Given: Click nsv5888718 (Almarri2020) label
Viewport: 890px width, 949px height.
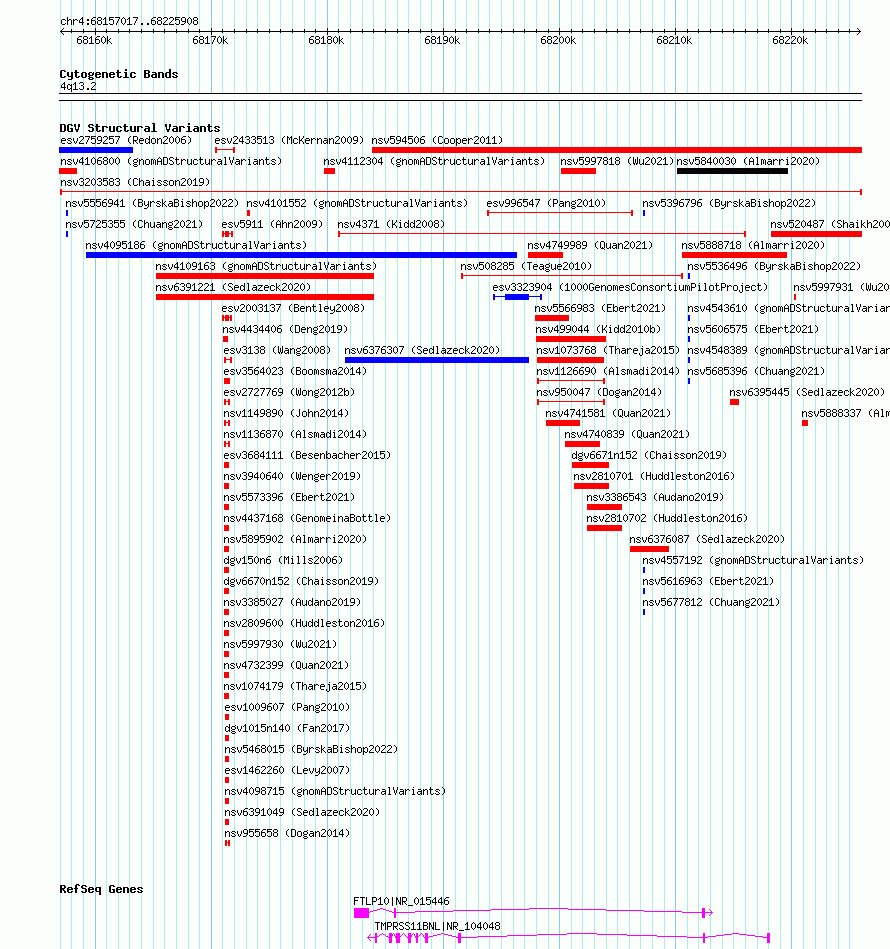Looking at the screenshot, I should click(x=753, y=245).
